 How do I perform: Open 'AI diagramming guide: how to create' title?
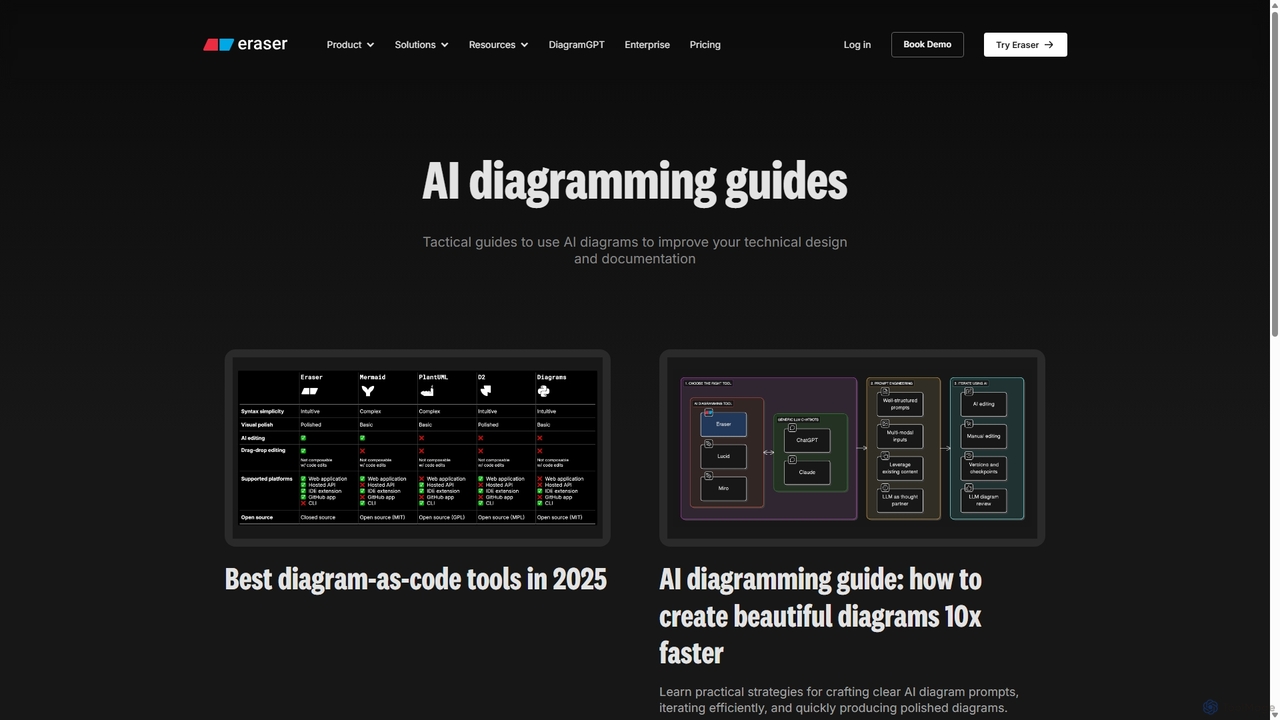820,616
